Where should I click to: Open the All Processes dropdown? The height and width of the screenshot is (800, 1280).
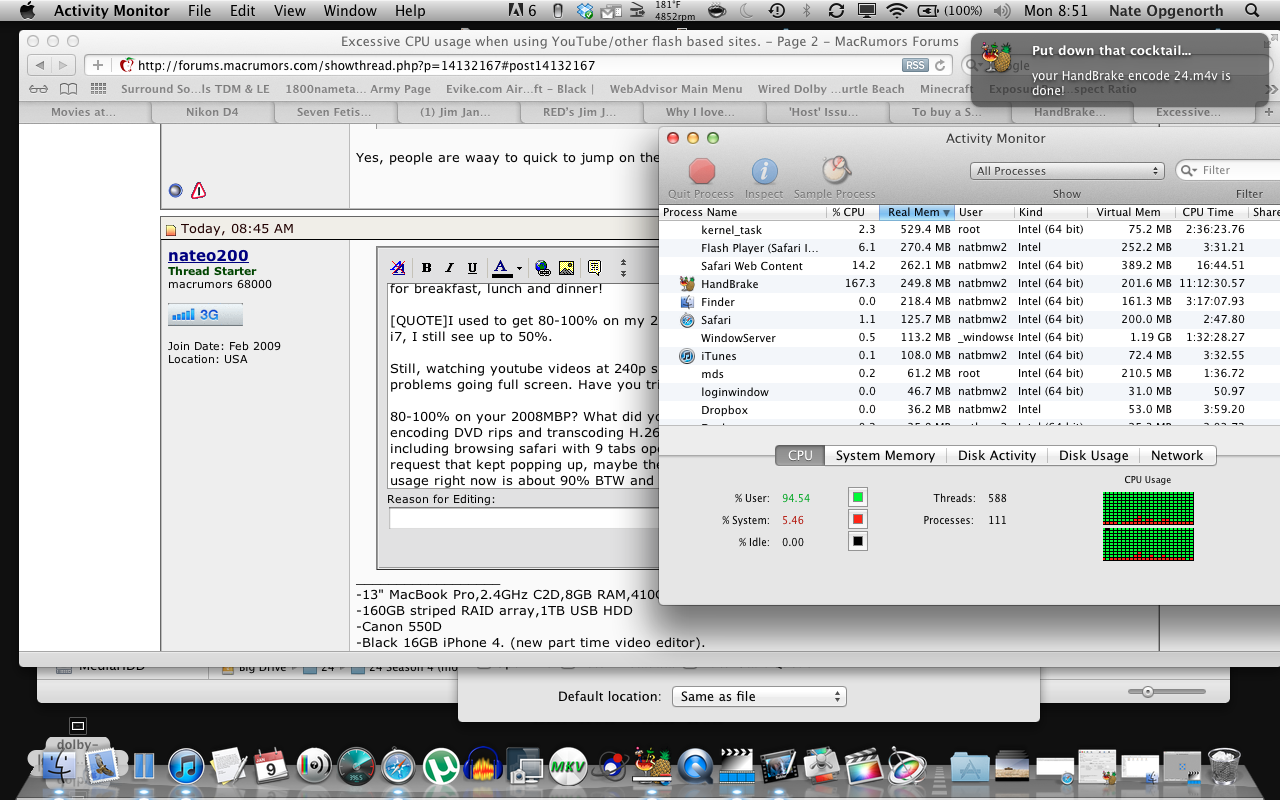[x=1067, y=171]
